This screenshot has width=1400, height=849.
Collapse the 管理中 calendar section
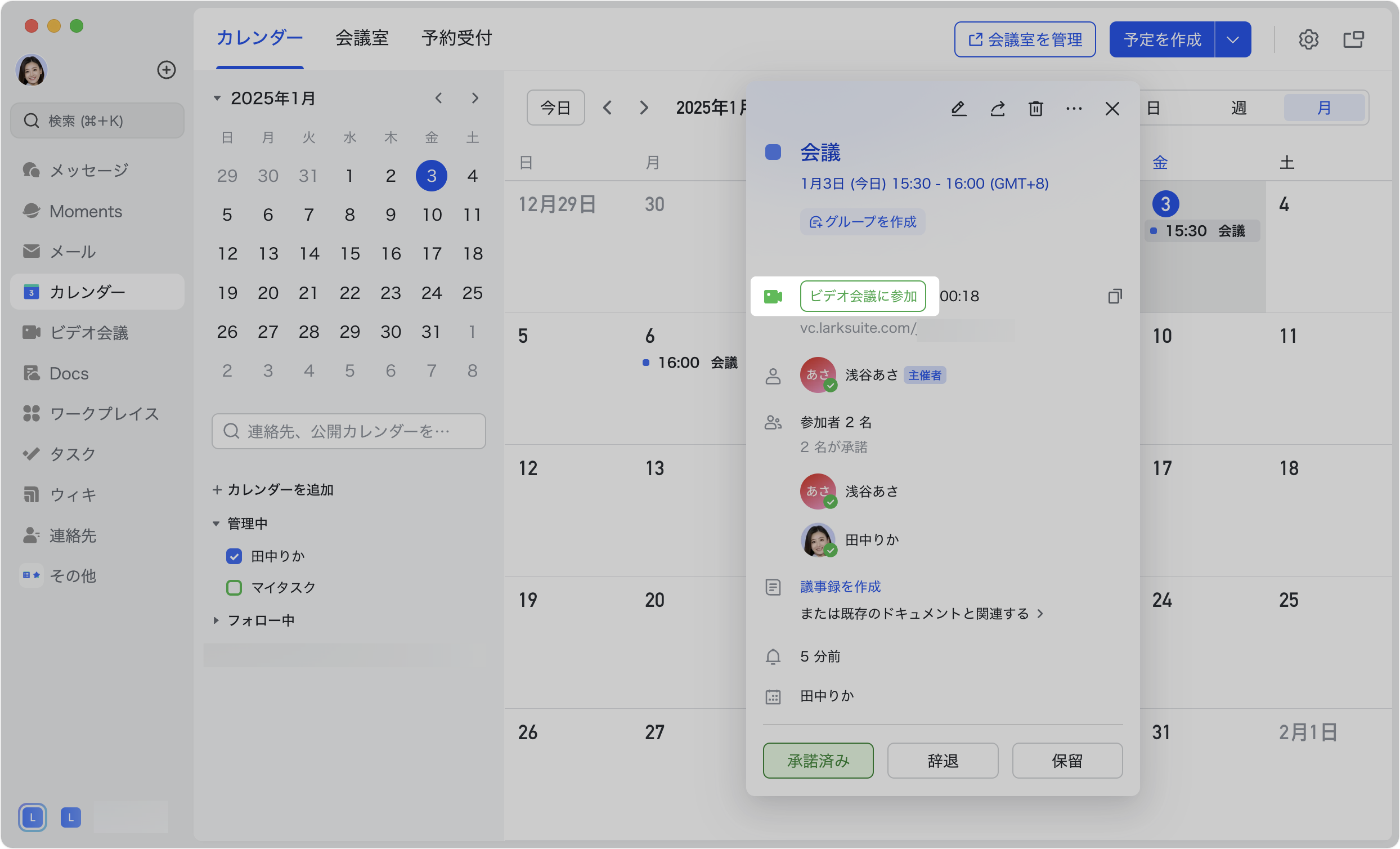pyautogui.click(x=216, y=524)
